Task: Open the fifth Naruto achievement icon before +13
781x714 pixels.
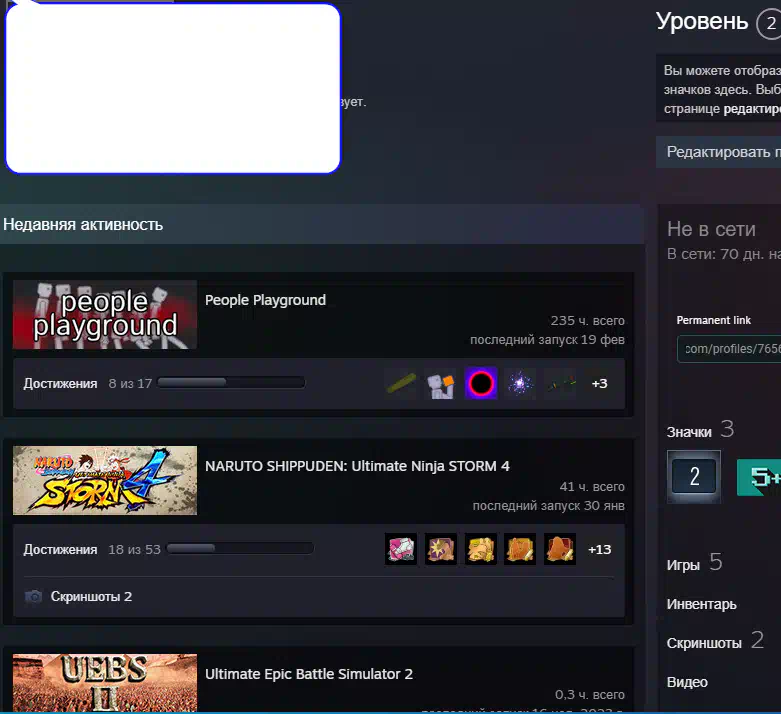Action: 560,549
